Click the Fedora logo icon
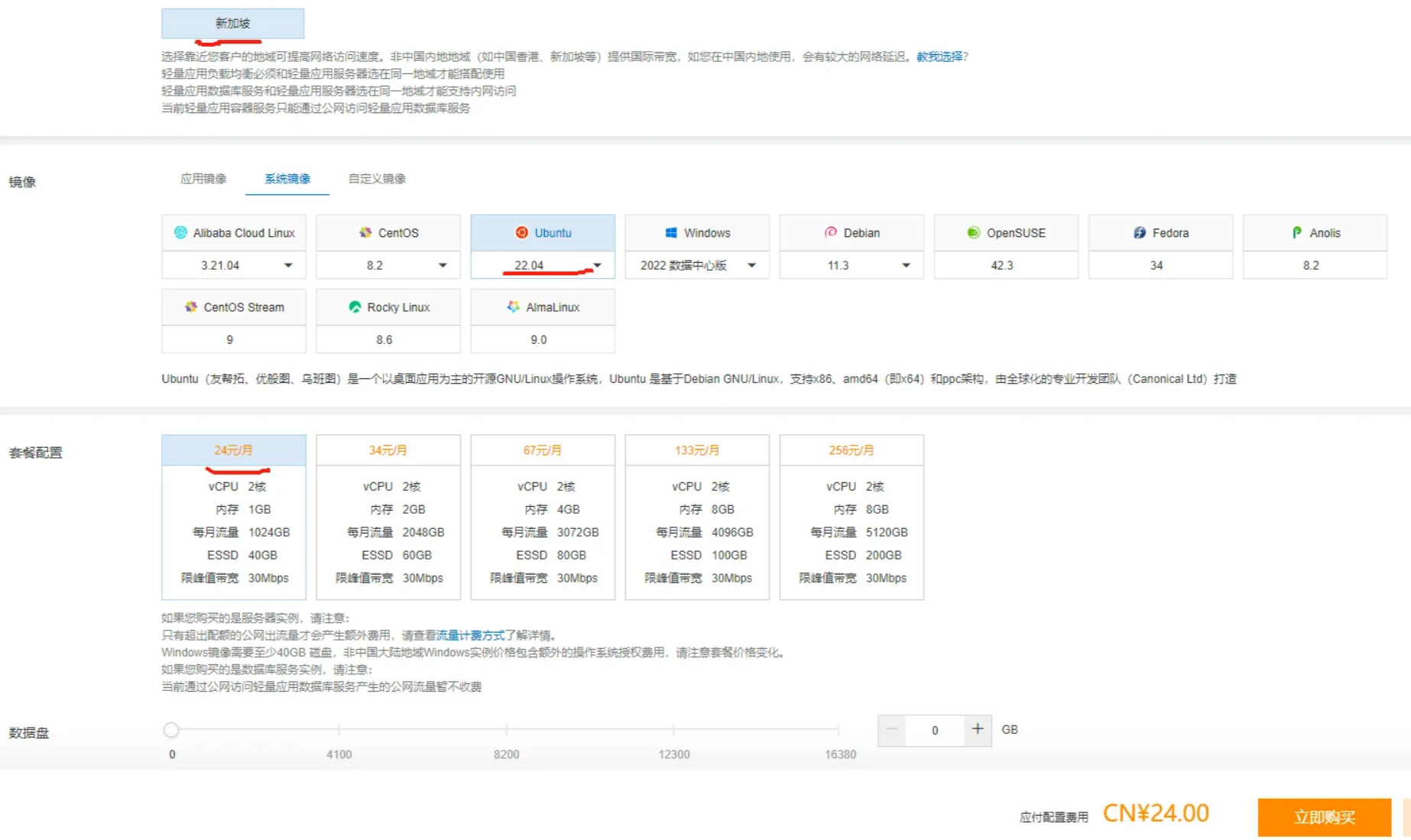The image size is (1411, 840). pos(1140,232)
